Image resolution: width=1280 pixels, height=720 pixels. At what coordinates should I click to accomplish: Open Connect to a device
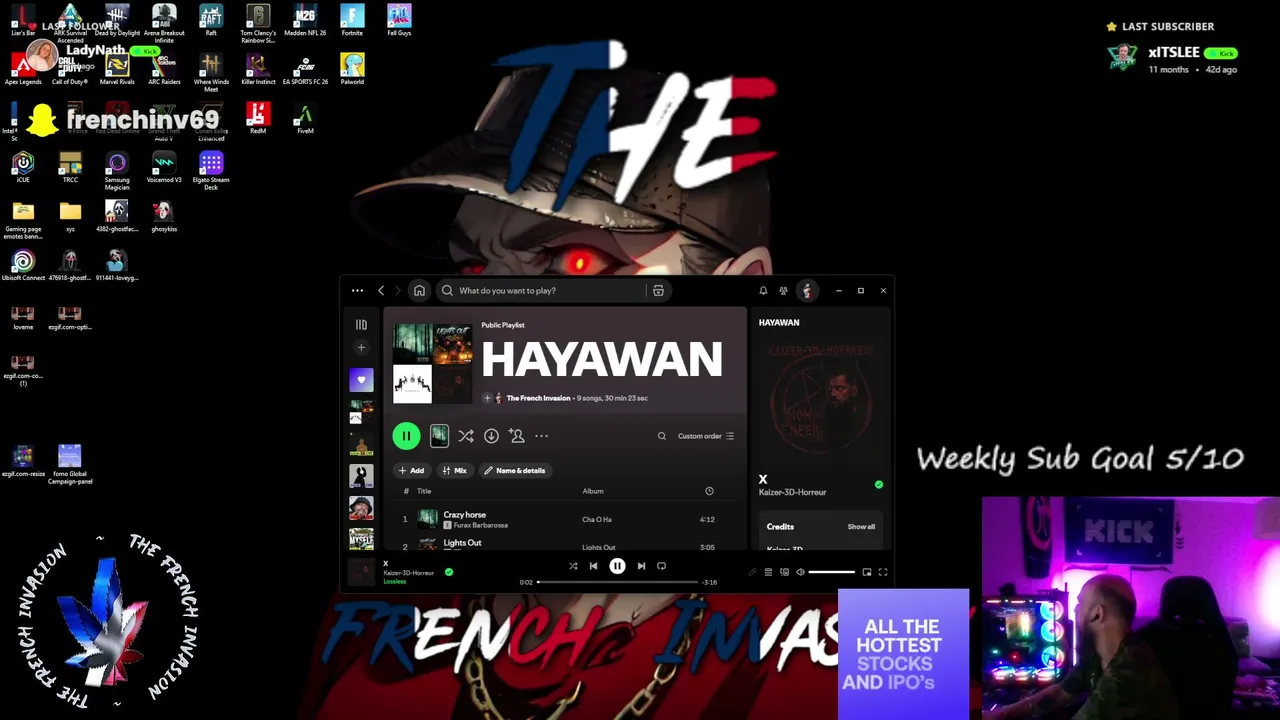click(x=784, y=572)
